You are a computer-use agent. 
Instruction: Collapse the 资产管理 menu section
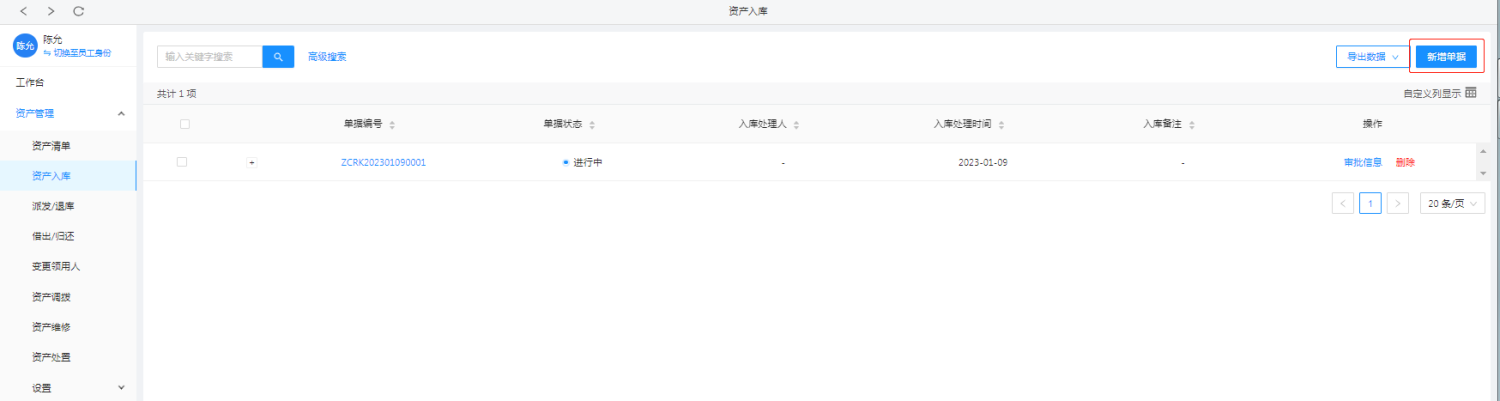pos(121,114)
